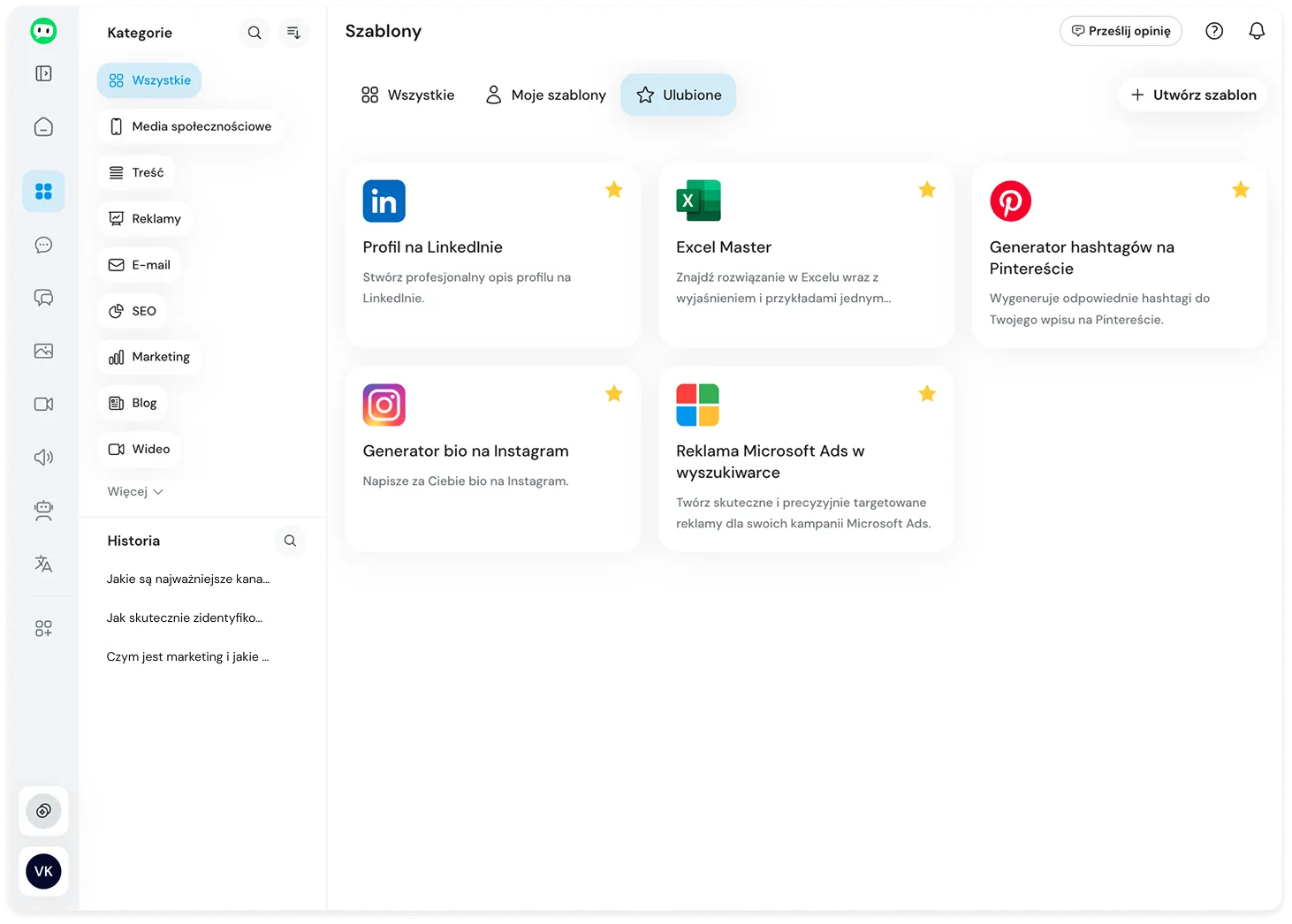Click the sort categories icon
1292x924 pixels.
[293, 33]
